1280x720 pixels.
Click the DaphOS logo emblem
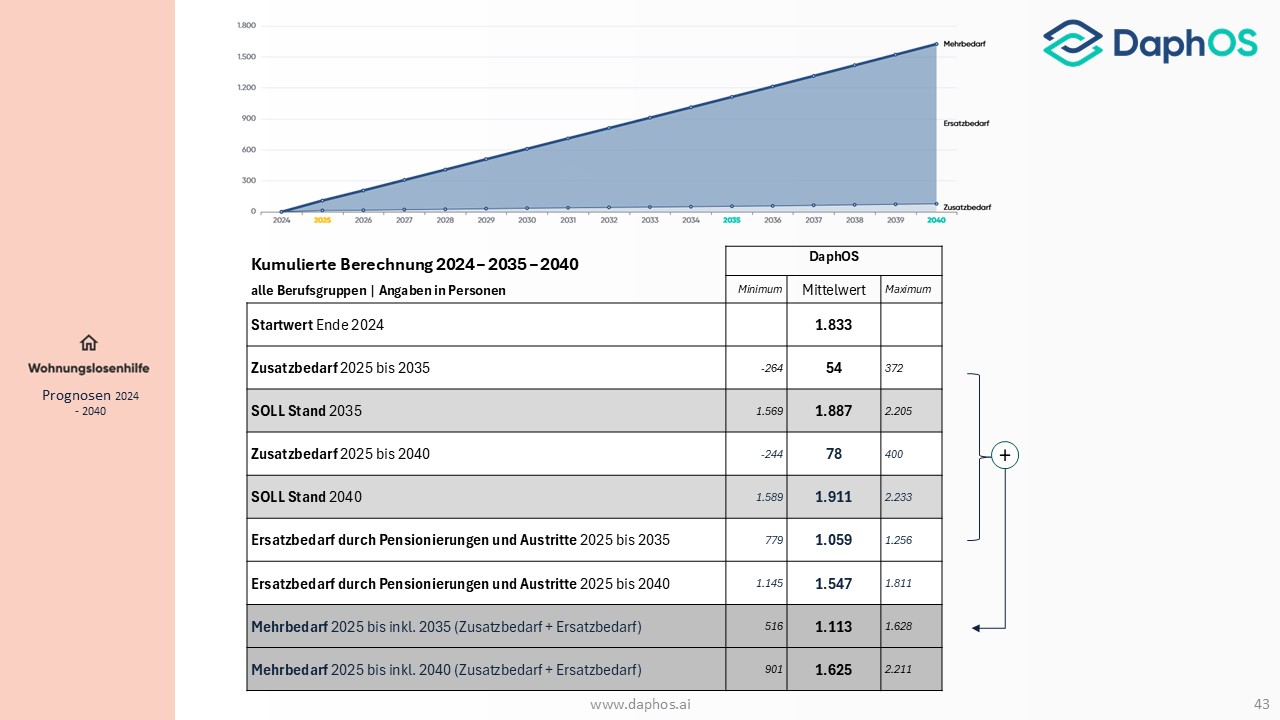pyautogui.click(x=1072, y=43)
